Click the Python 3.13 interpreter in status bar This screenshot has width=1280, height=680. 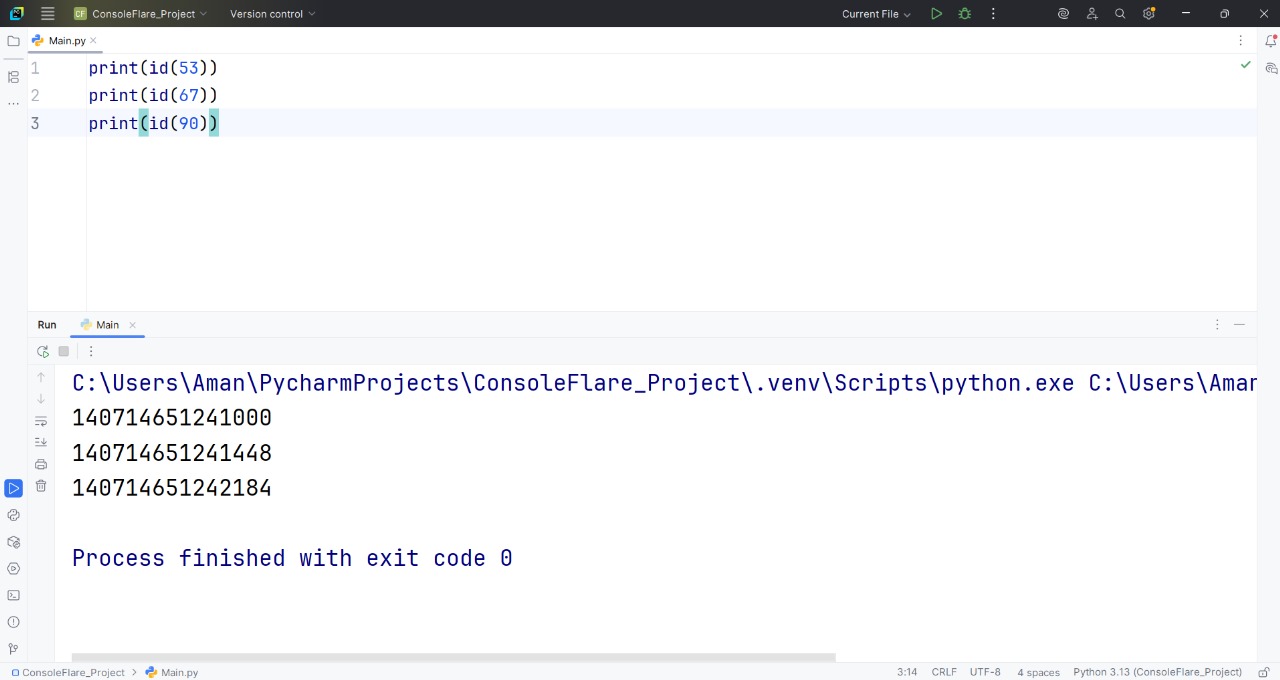click(1157, 672)
